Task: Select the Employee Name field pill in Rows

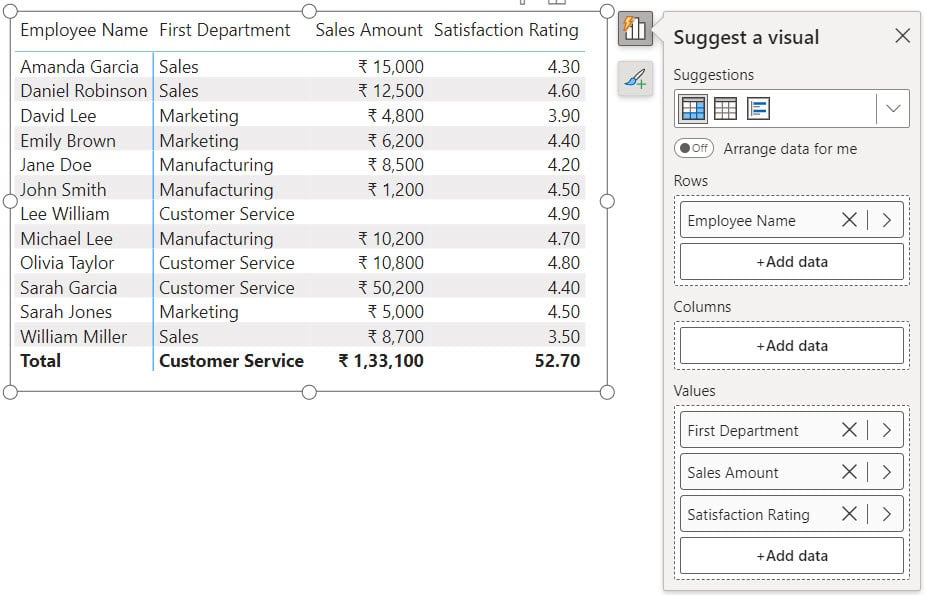Action: point(792,220)
